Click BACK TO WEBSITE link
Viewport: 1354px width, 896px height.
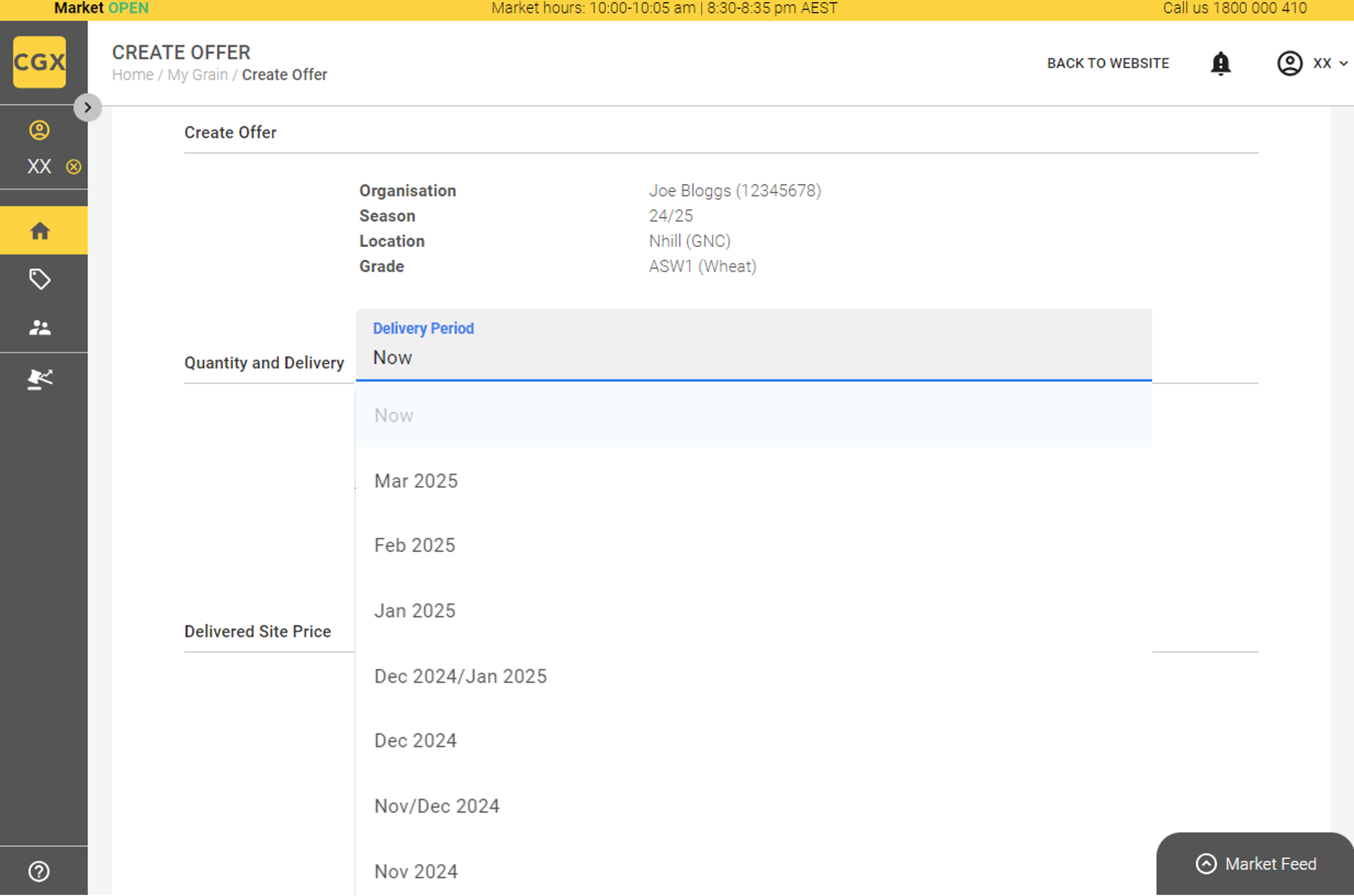[x=1108, y=63]
